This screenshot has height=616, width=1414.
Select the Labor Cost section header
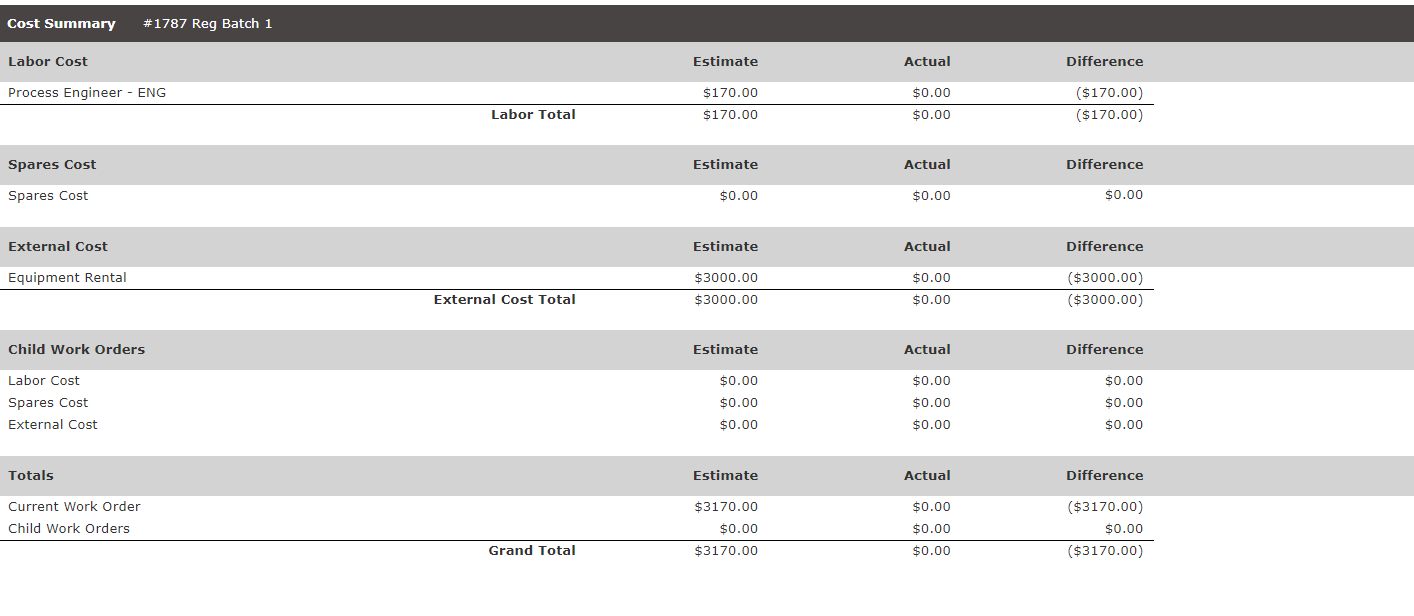point(48,62)
